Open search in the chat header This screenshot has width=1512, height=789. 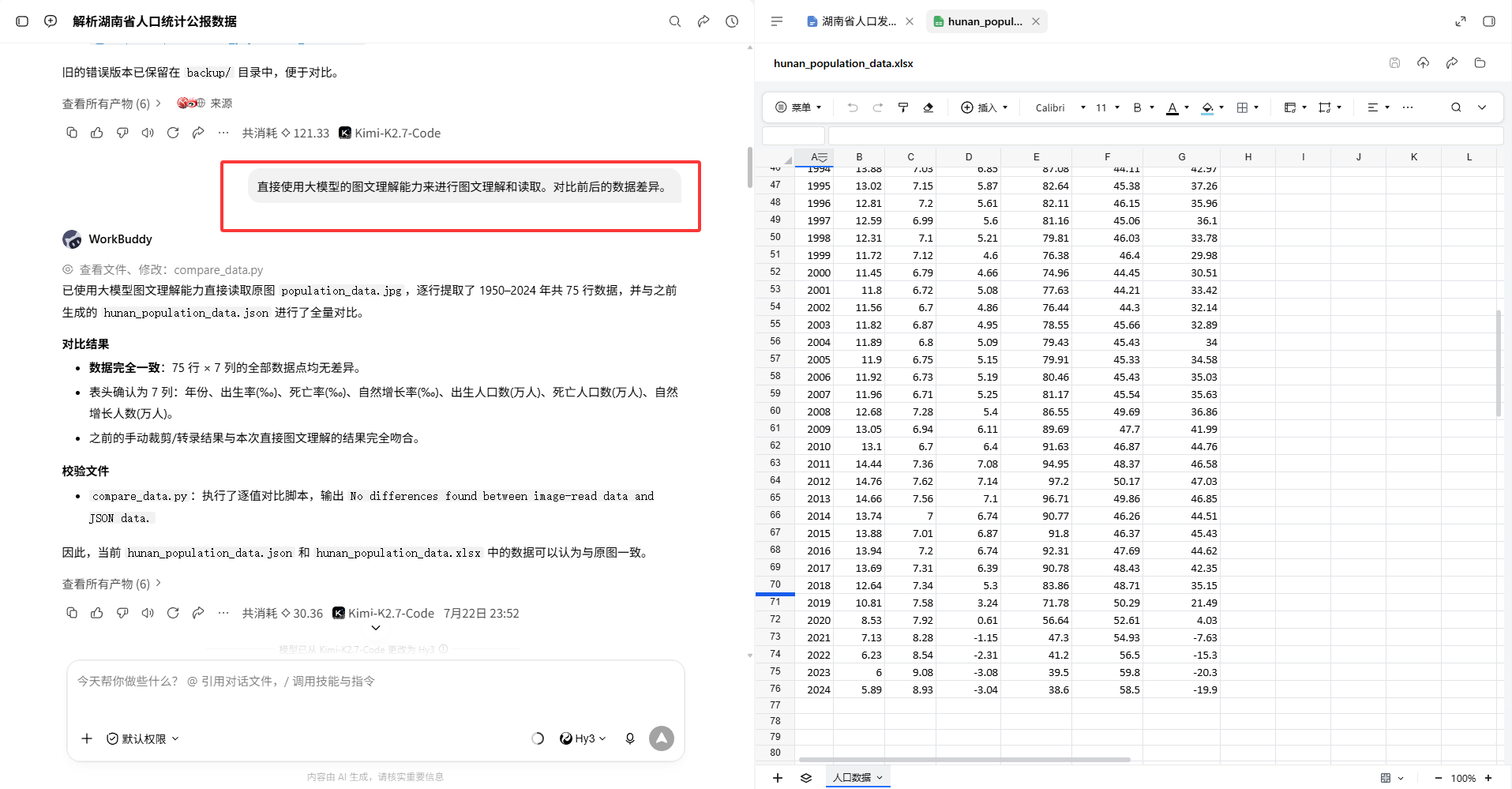(x=675, y=21)
